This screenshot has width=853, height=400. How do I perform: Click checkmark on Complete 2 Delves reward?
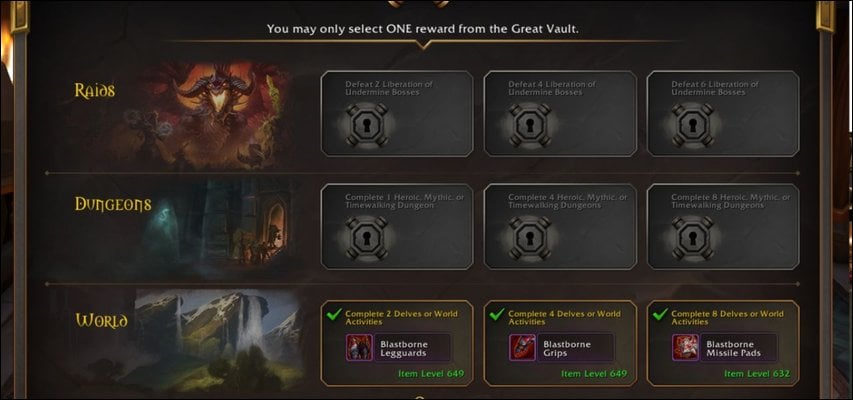coord(334,315)
